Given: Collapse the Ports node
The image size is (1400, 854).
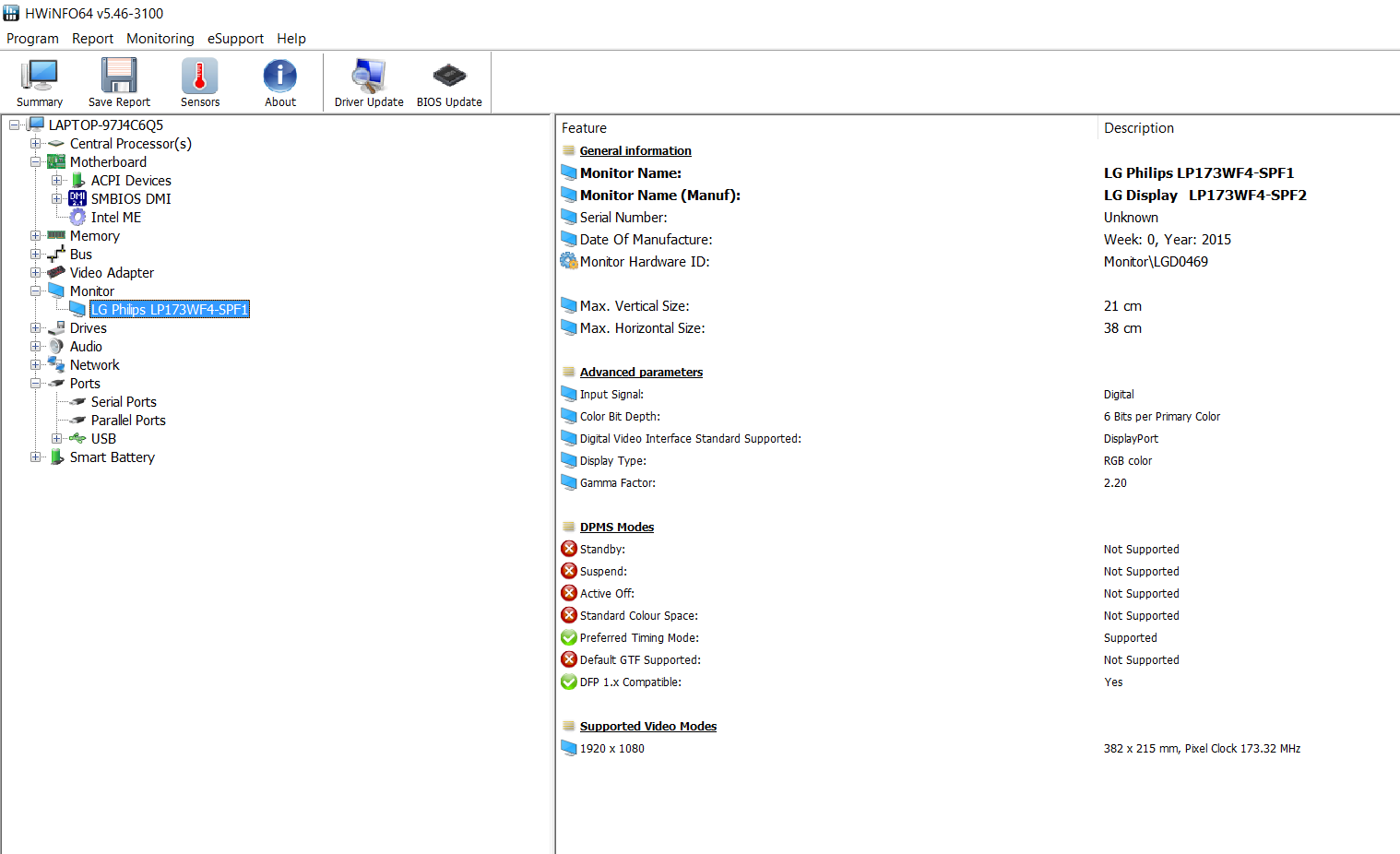Looking at the screenshot, I should click(x=35, y=383).
